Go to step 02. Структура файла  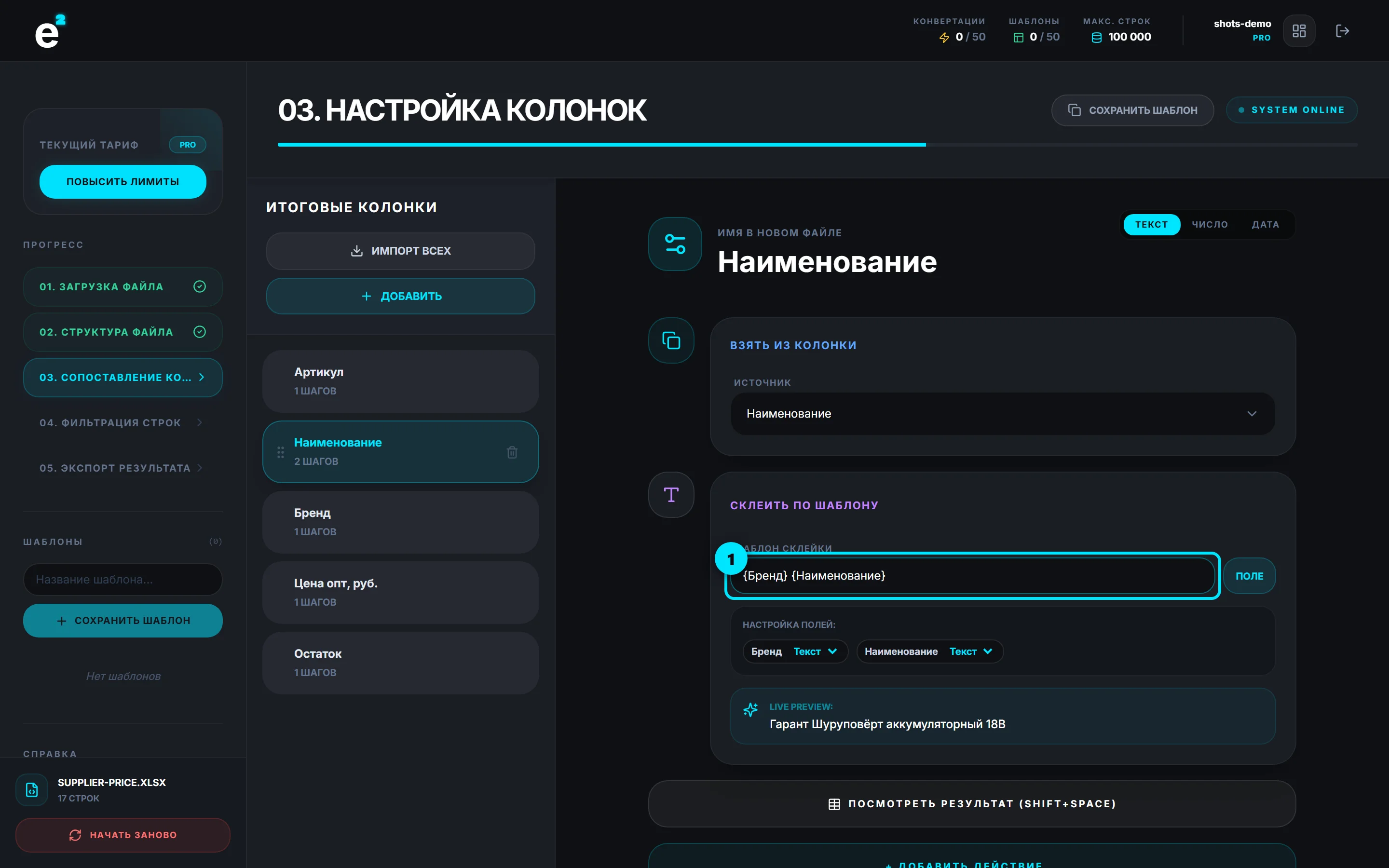pos(122,332)
